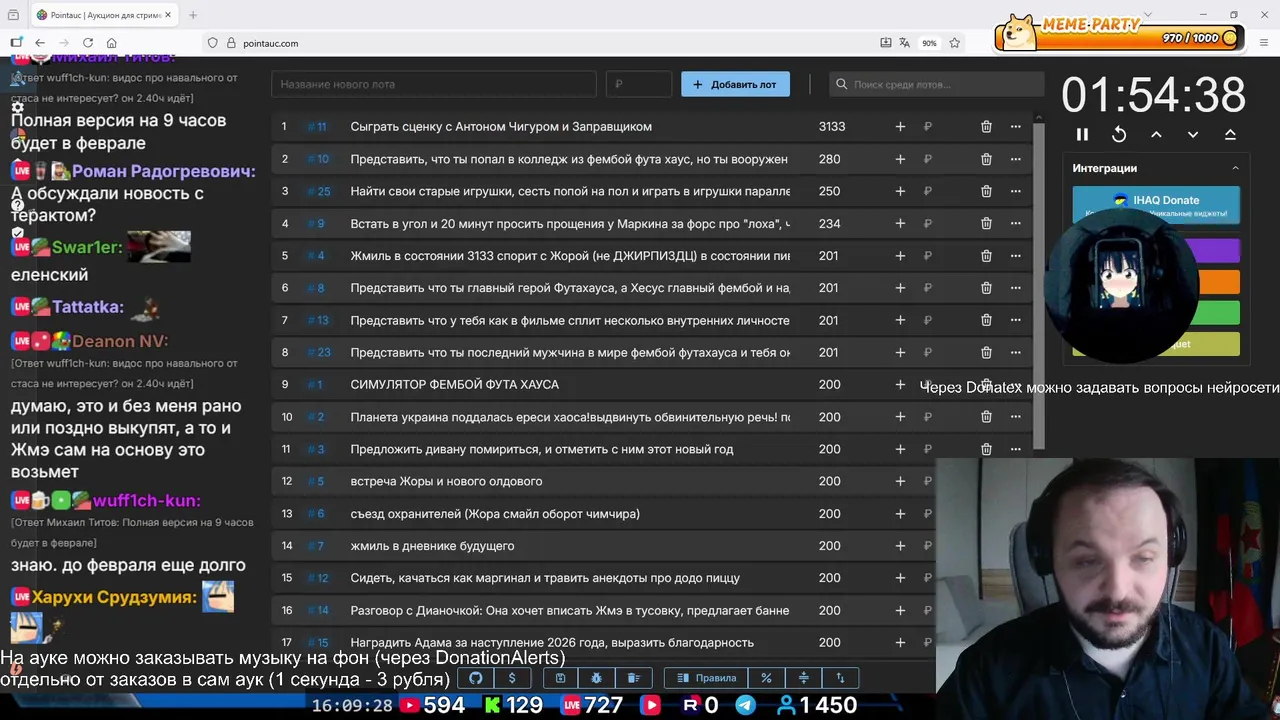This screenshot has height=720, width=1280.
Task: Click the save icon in bottom toolbar
Action: click(x=560, y=678)
